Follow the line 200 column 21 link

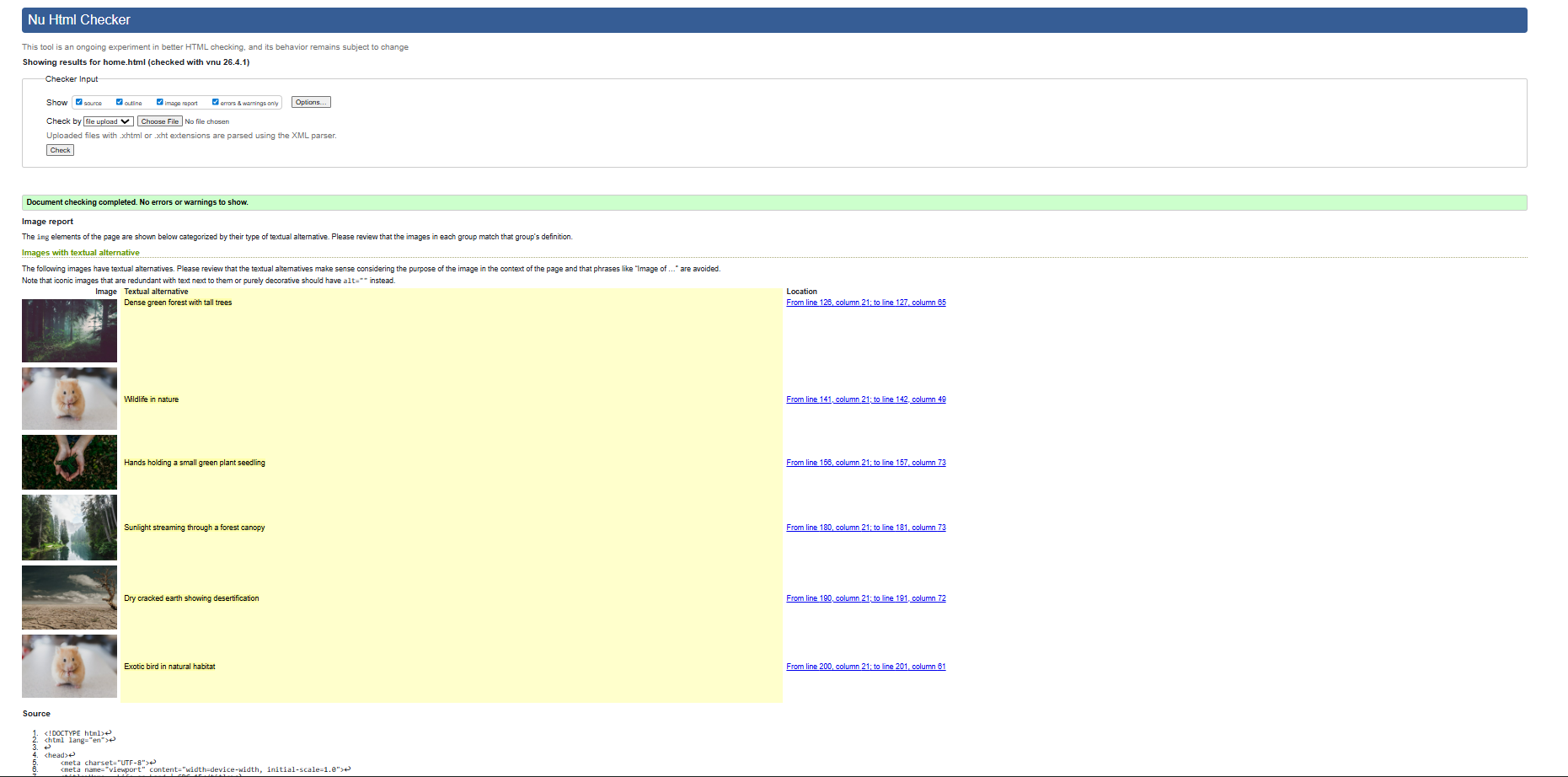(x=865, y=666)
